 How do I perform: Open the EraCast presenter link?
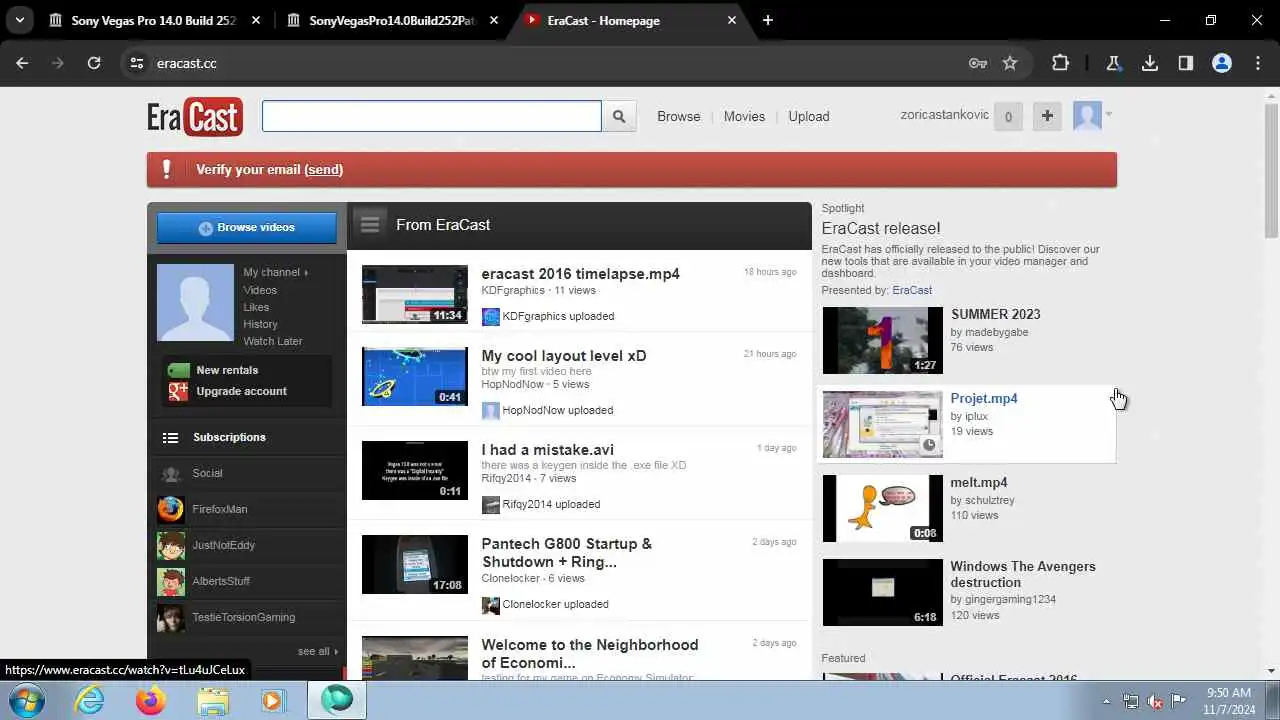[x=912, y=290]
